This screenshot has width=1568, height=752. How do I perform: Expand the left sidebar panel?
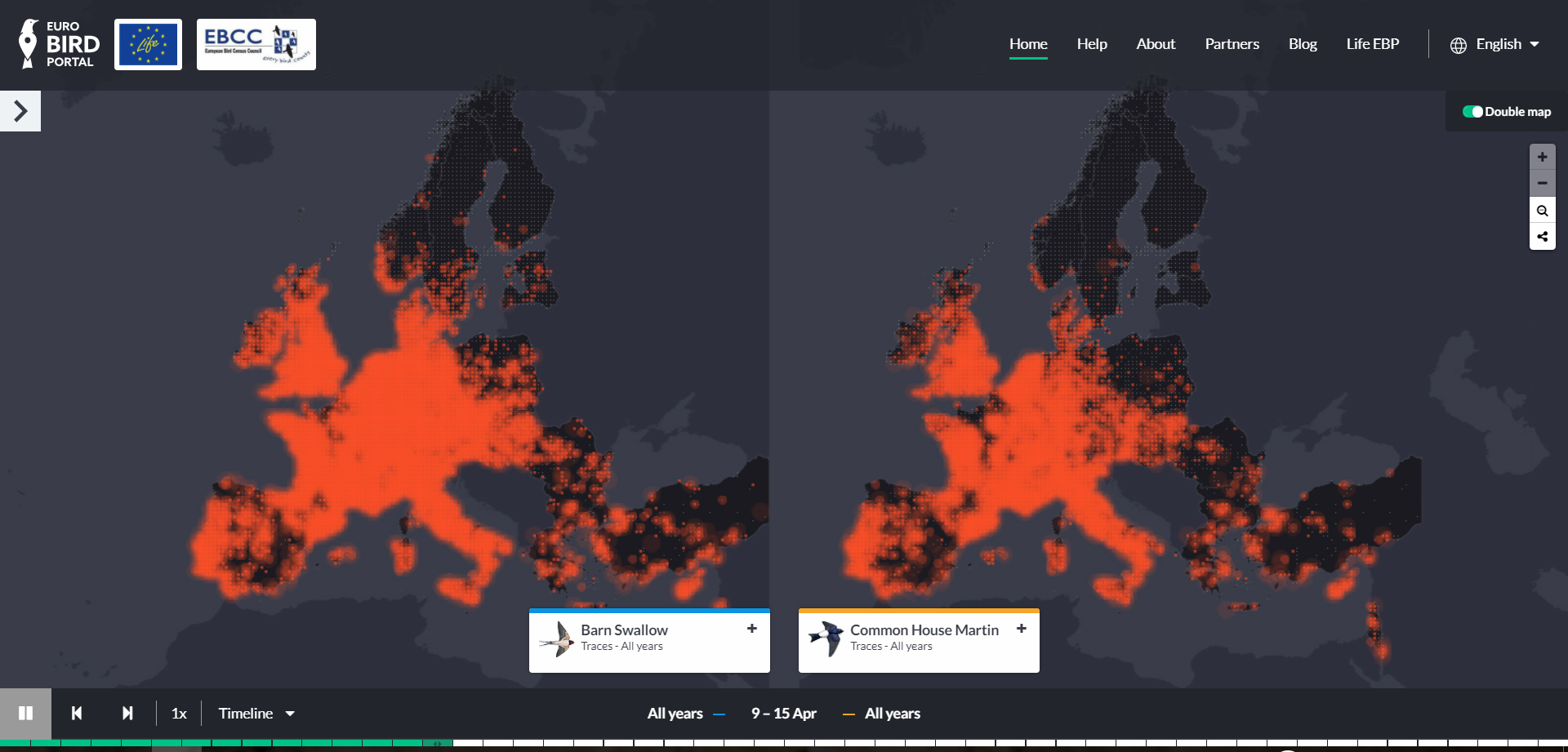click(20, 110)
